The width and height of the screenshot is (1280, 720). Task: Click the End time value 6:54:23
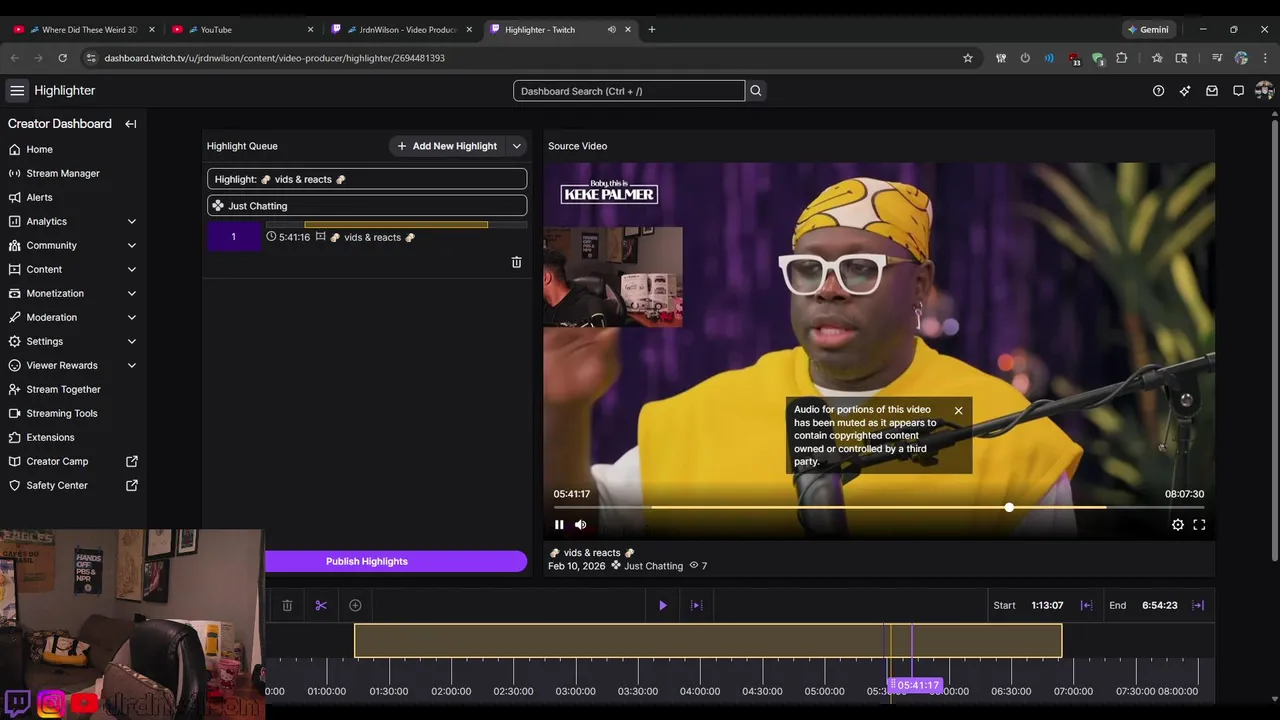[1159, 605]
